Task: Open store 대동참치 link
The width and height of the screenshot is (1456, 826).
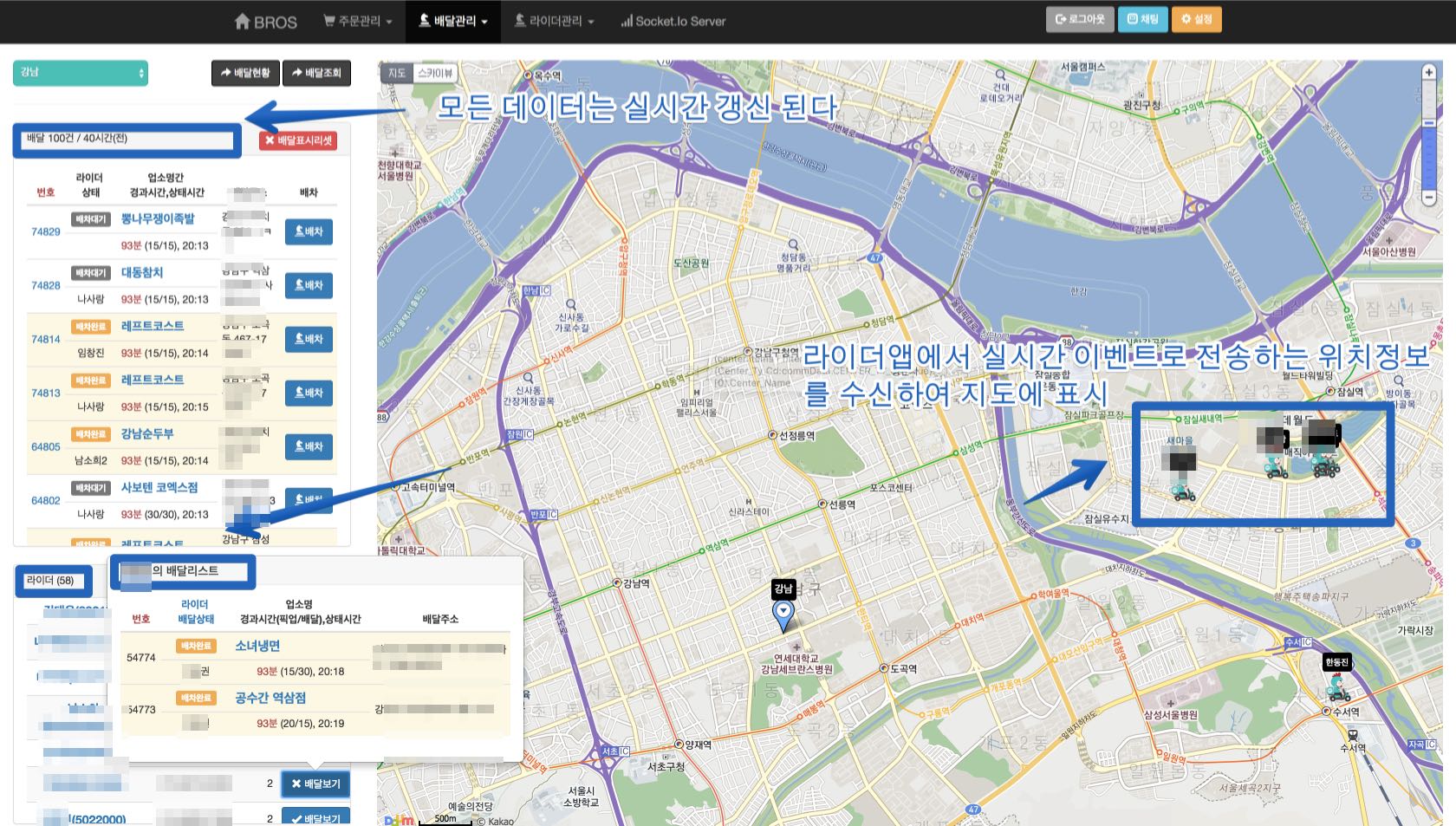Action: 142,272
